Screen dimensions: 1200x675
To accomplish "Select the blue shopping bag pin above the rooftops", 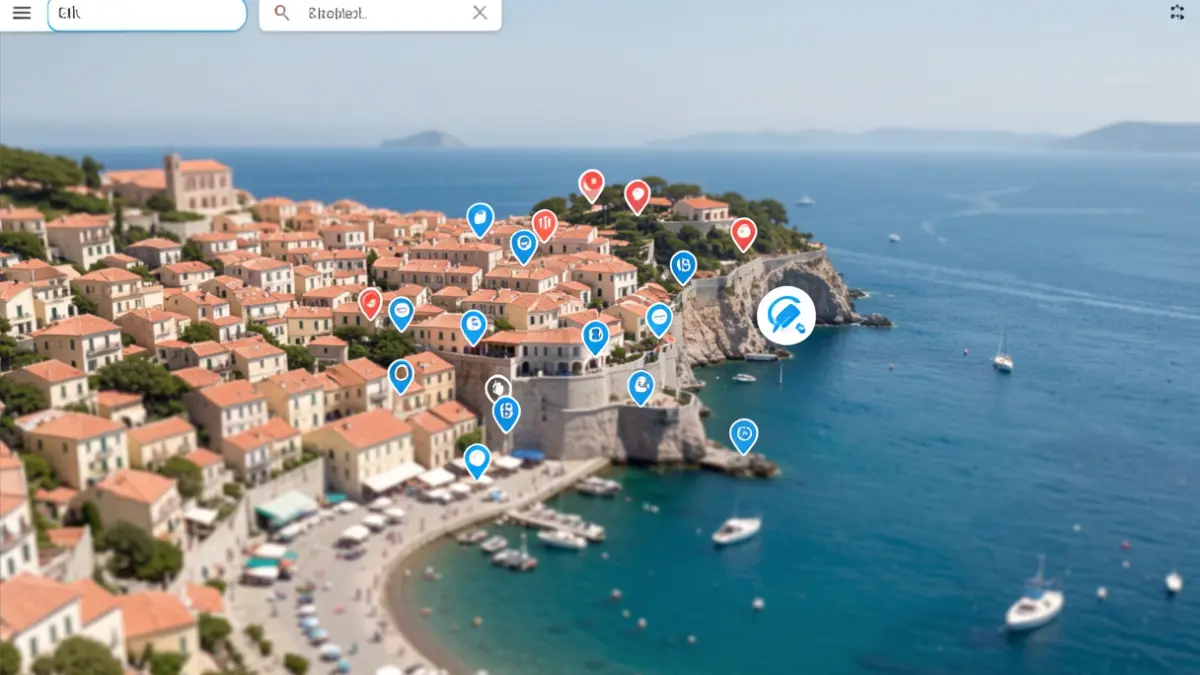I will click(480, 220).
